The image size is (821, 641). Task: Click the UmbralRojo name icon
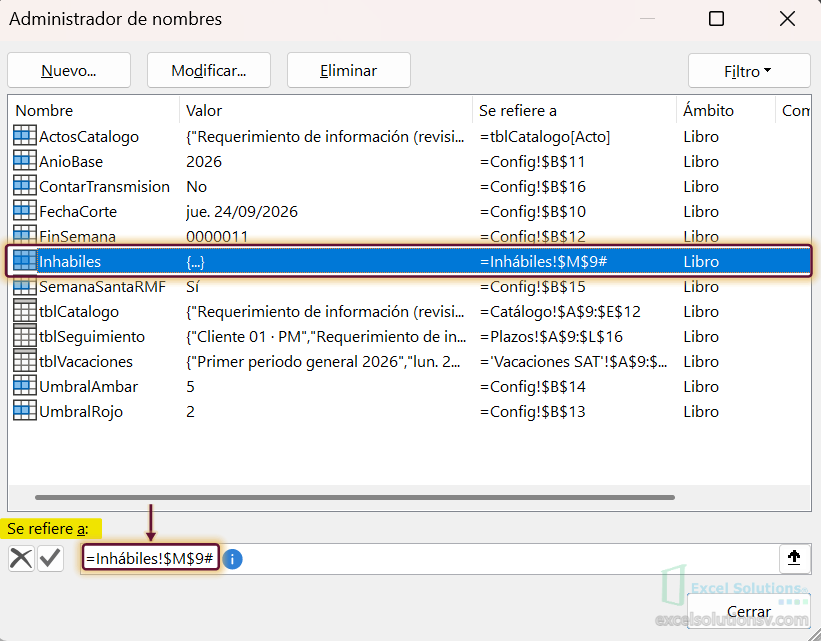coord(25,411)
